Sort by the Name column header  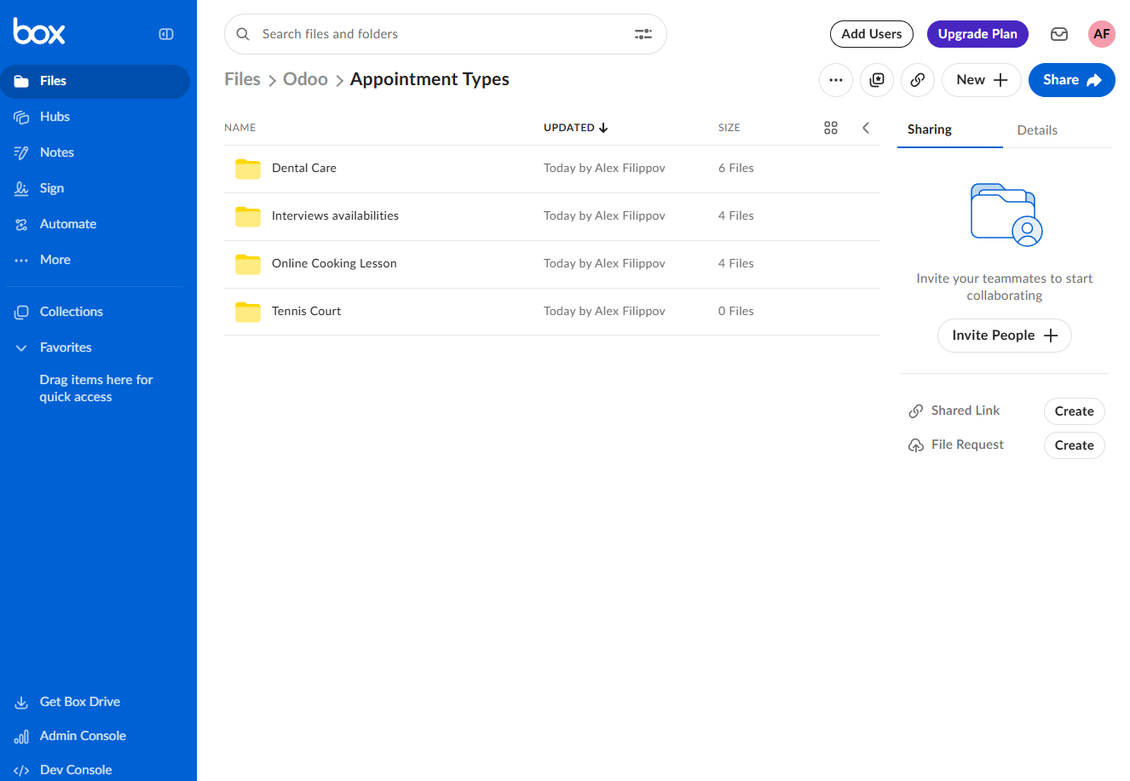[x=240, y=128]
